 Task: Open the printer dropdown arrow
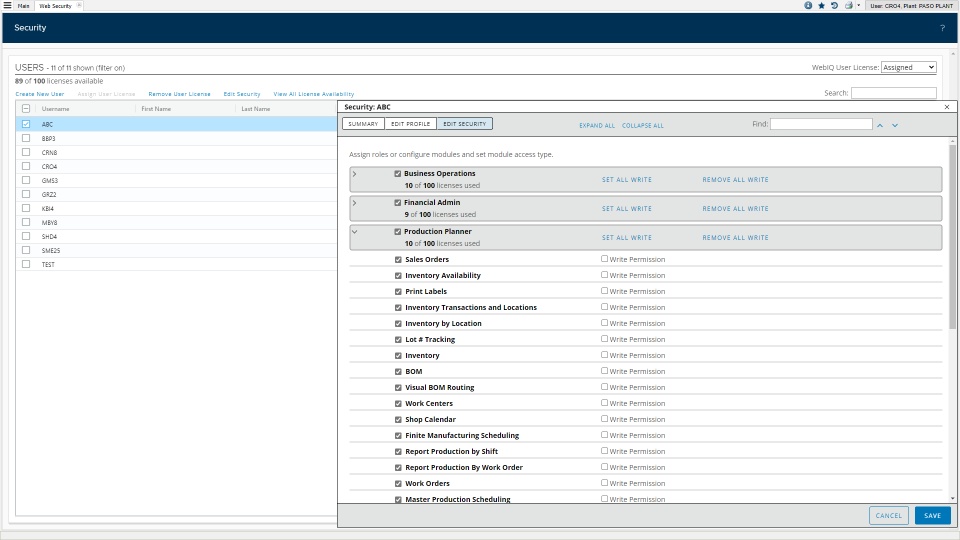[858, 5]
